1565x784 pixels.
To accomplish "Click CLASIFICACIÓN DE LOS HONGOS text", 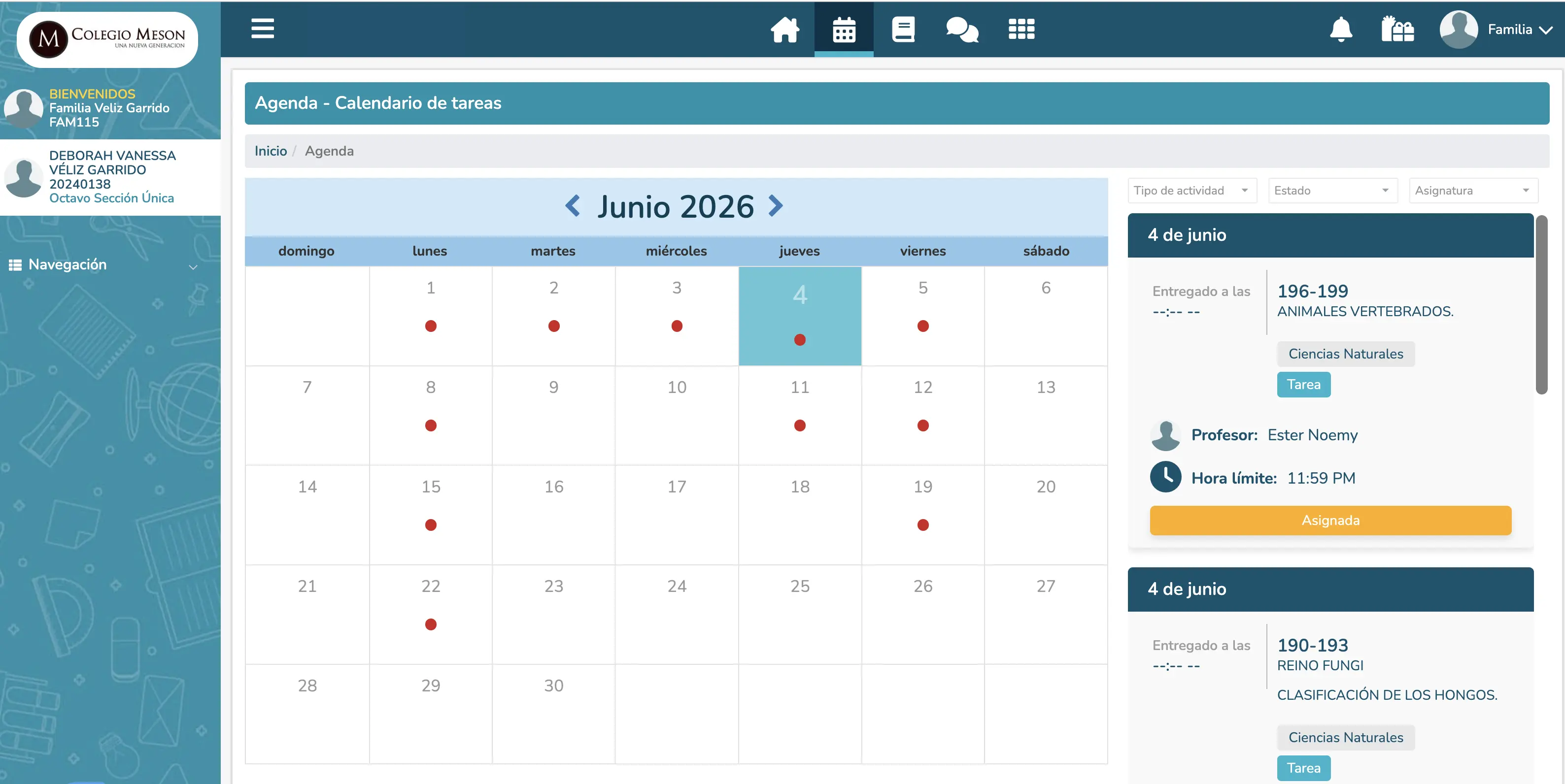I will (x=1387, y=695).
